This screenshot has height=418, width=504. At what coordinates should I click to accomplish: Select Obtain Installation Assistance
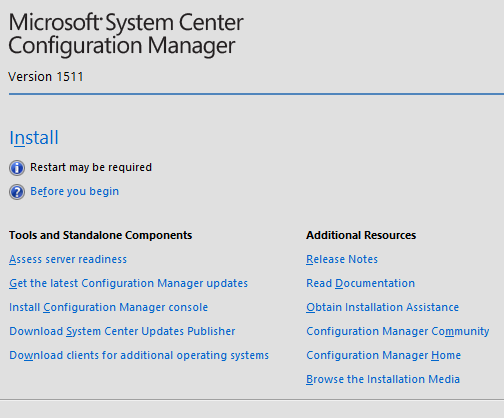point(383,307)
